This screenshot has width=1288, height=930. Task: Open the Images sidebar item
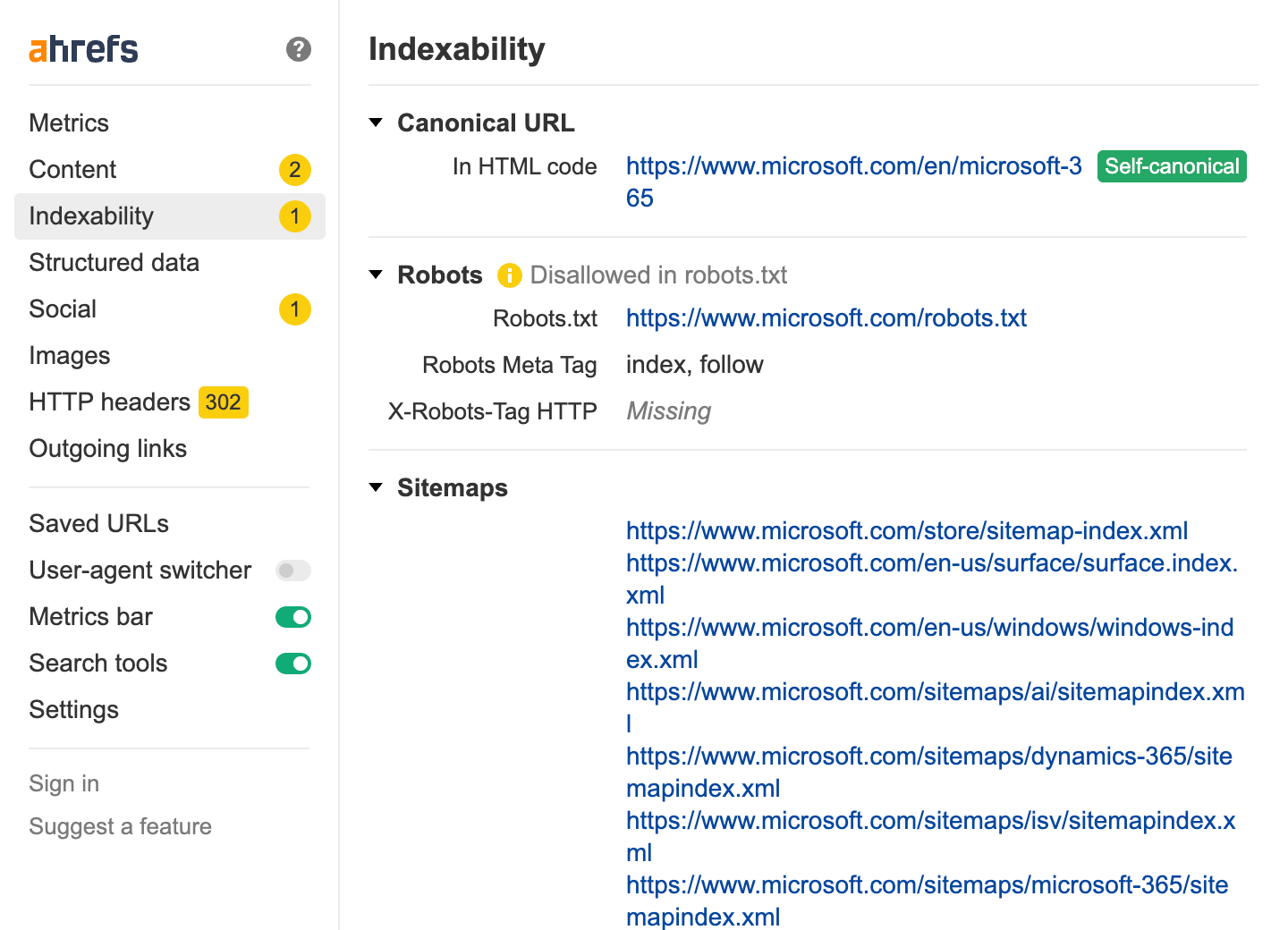click(x=170, y=356)
